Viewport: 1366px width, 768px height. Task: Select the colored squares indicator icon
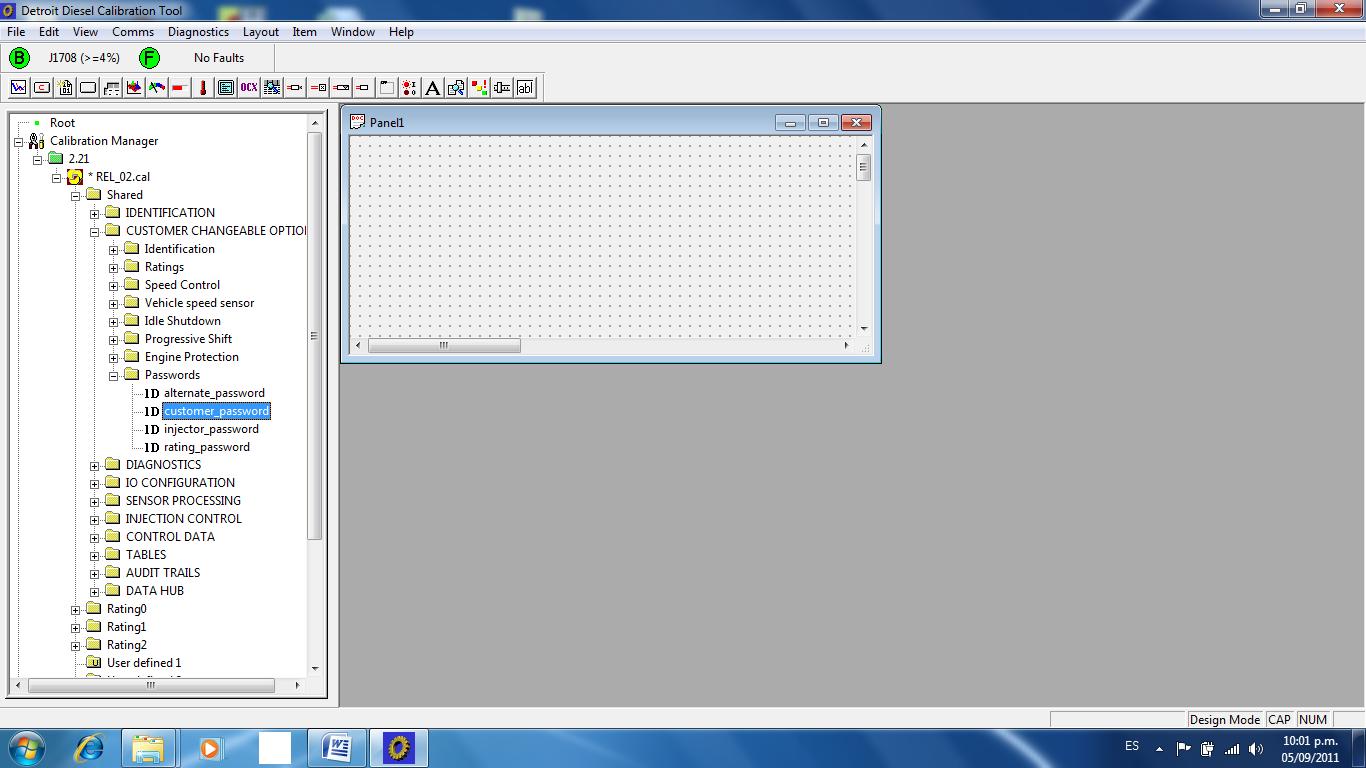[x=479, y=87]
